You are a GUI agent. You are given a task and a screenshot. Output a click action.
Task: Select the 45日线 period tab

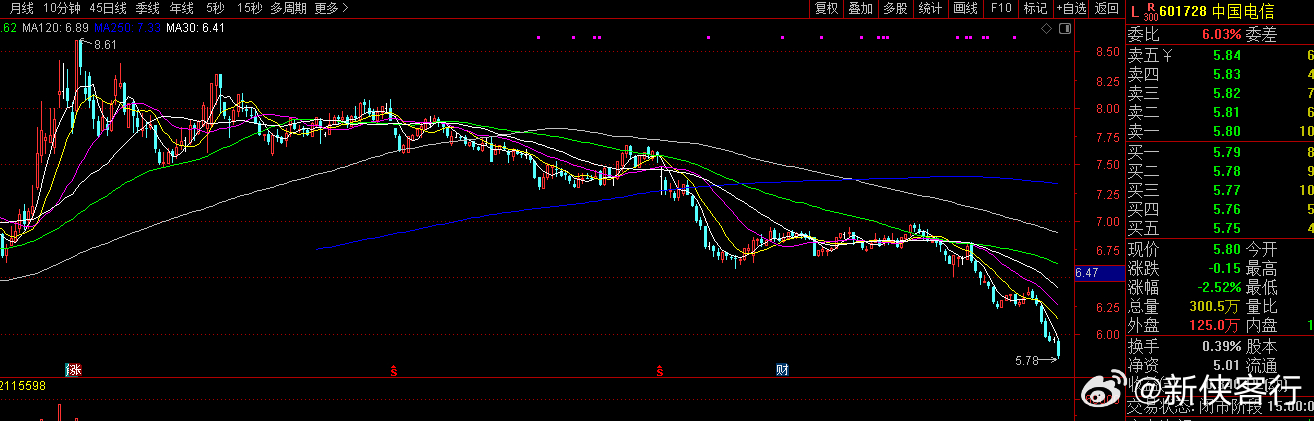coord(107,8)
